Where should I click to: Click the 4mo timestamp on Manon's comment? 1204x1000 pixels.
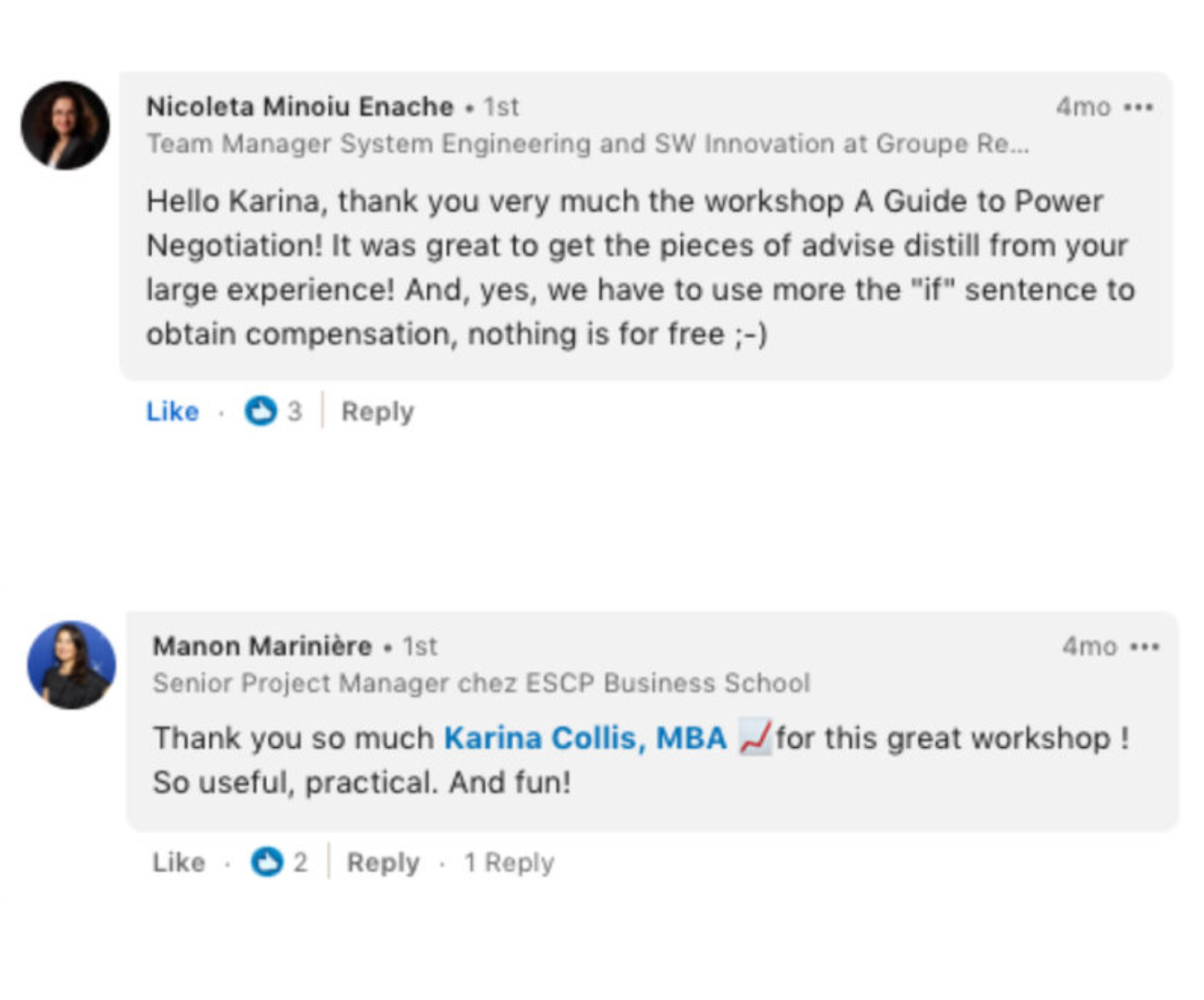pos(1089,647)
